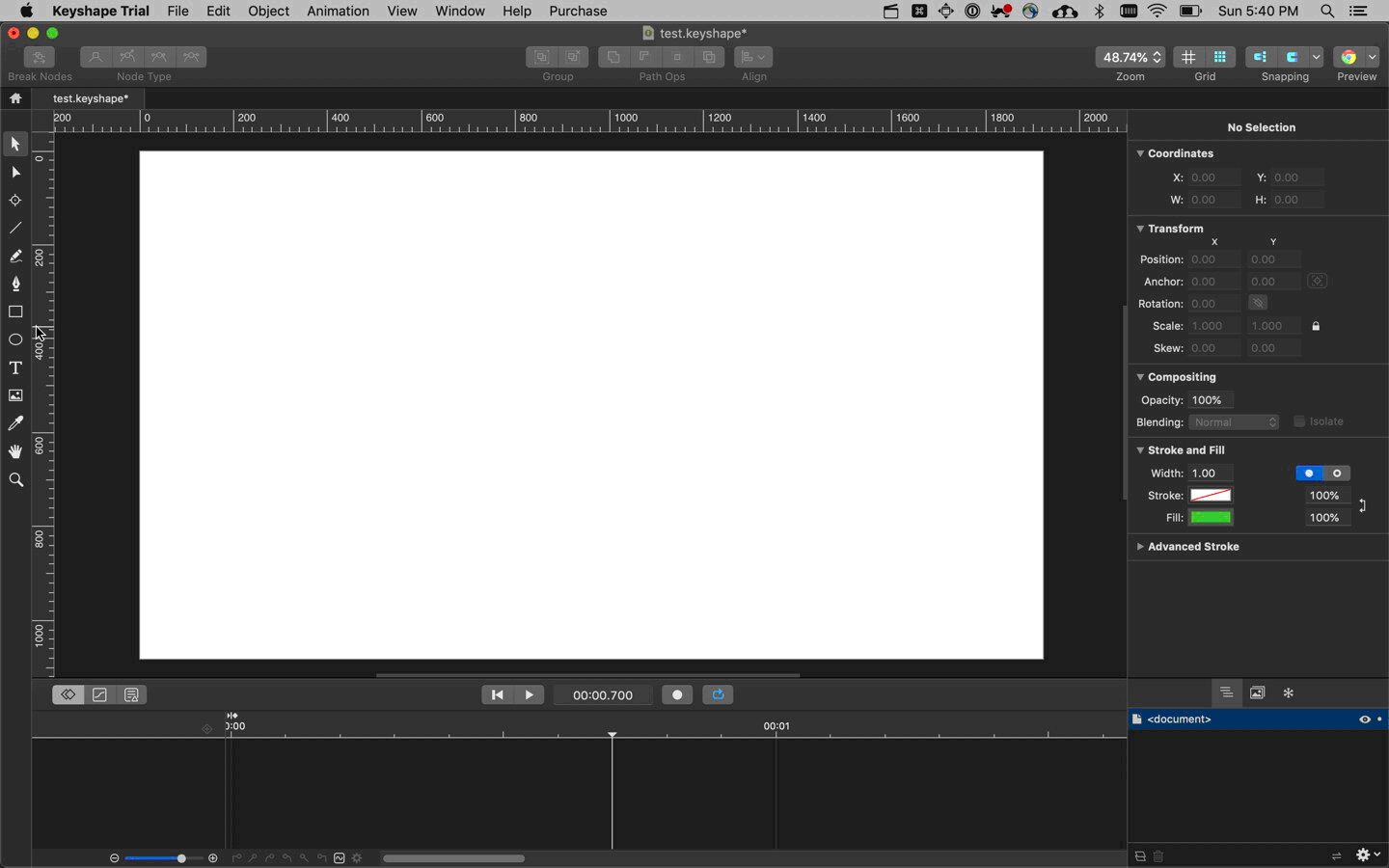The image size is (1389, 868).
Task: Click the Opacity 100% field
Action: (1211, 400)
